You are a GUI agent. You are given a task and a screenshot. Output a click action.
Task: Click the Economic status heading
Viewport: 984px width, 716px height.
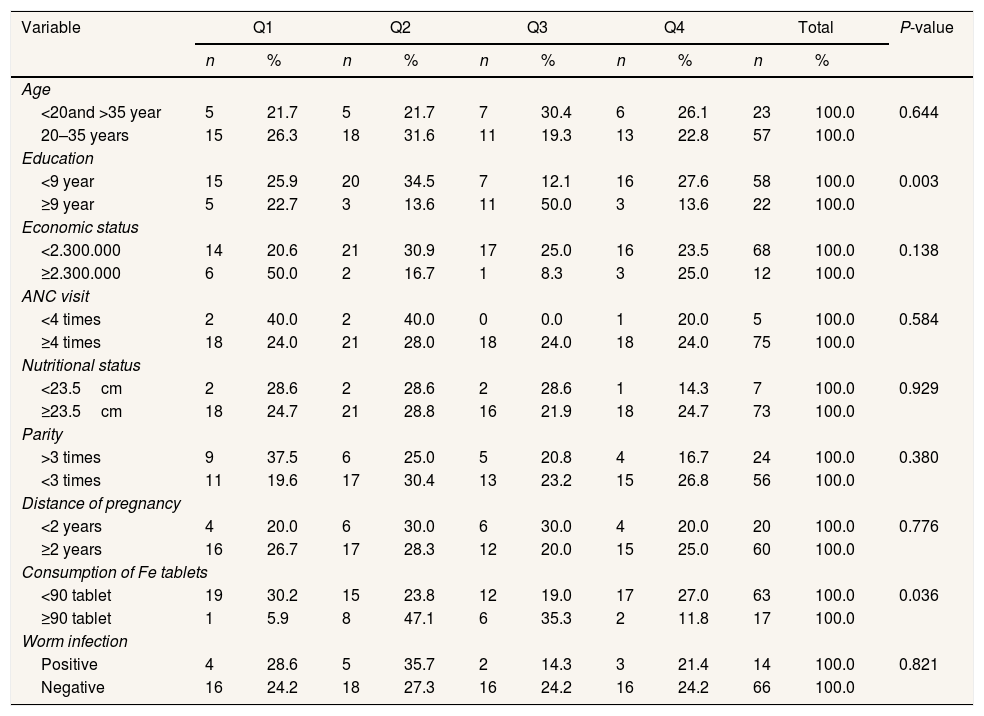click(x=80, y=227)
